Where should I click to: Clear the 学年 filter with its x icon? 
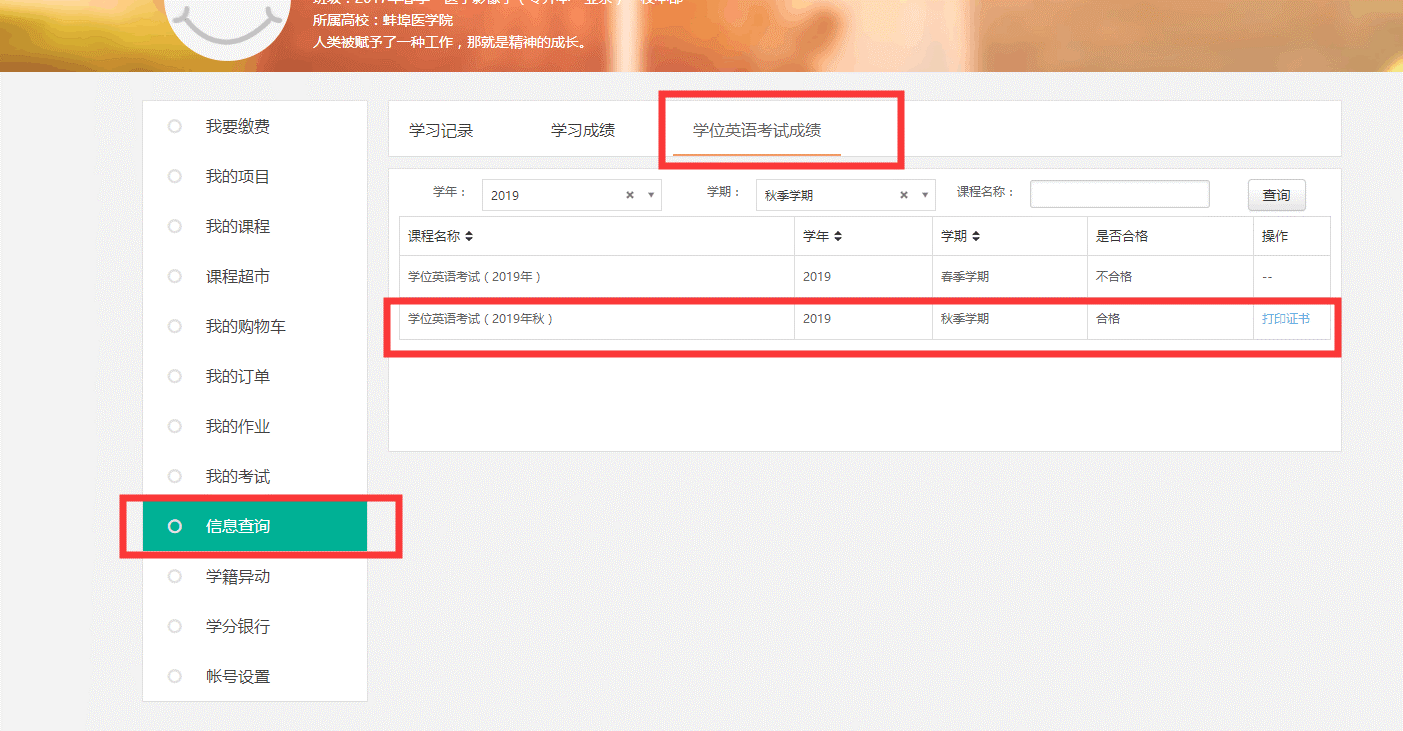(631, 194)
